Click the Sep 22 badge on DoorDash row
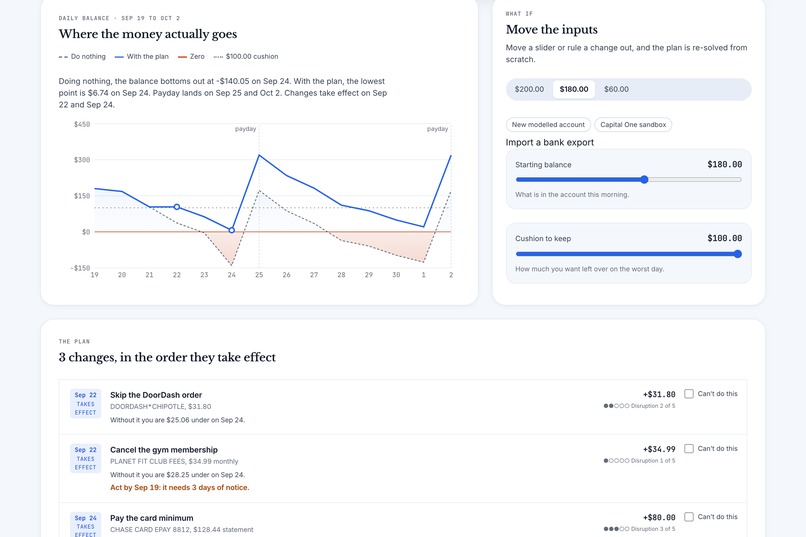This screenshot has height=537, width=806. pyautogui.click(x=85, y=403)
